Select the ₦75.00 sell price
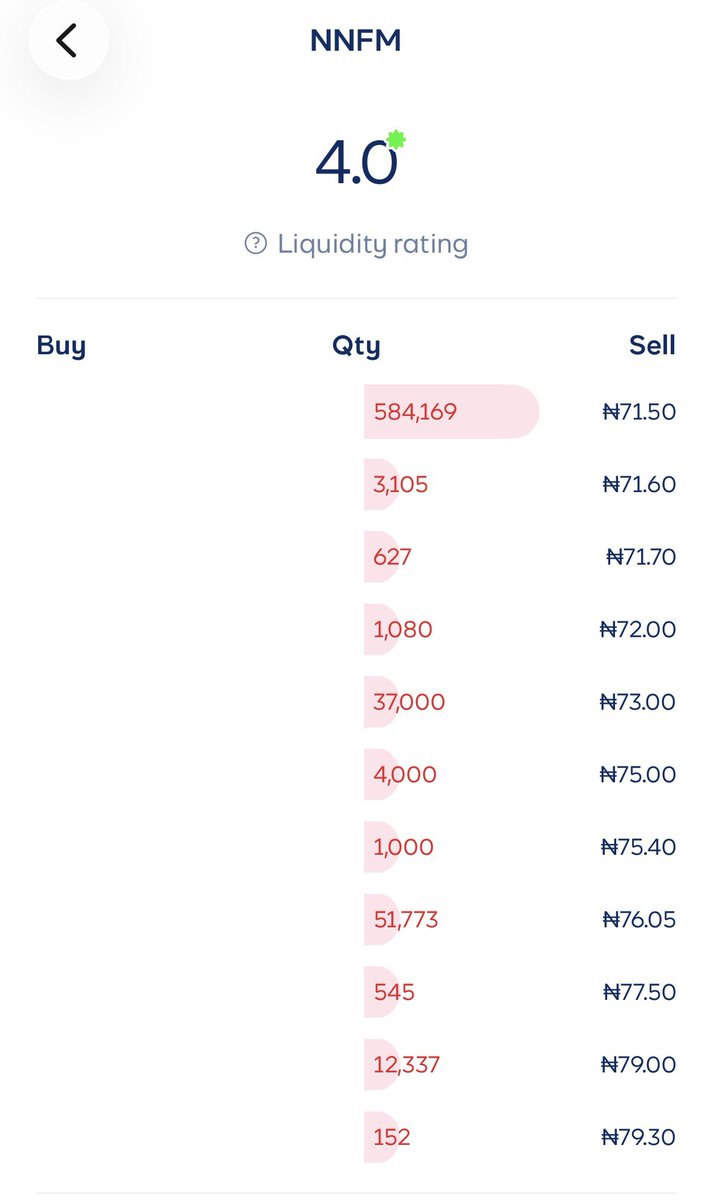The height and width of the screenshot is (1200, 713). coord(638,775)
